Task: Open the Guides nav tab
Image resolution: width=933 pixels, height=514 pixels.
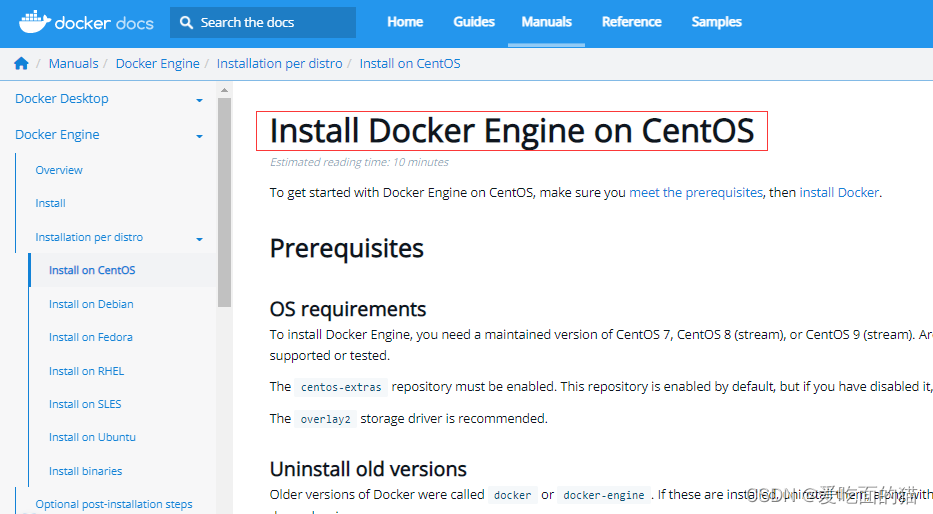Action: 474,22
